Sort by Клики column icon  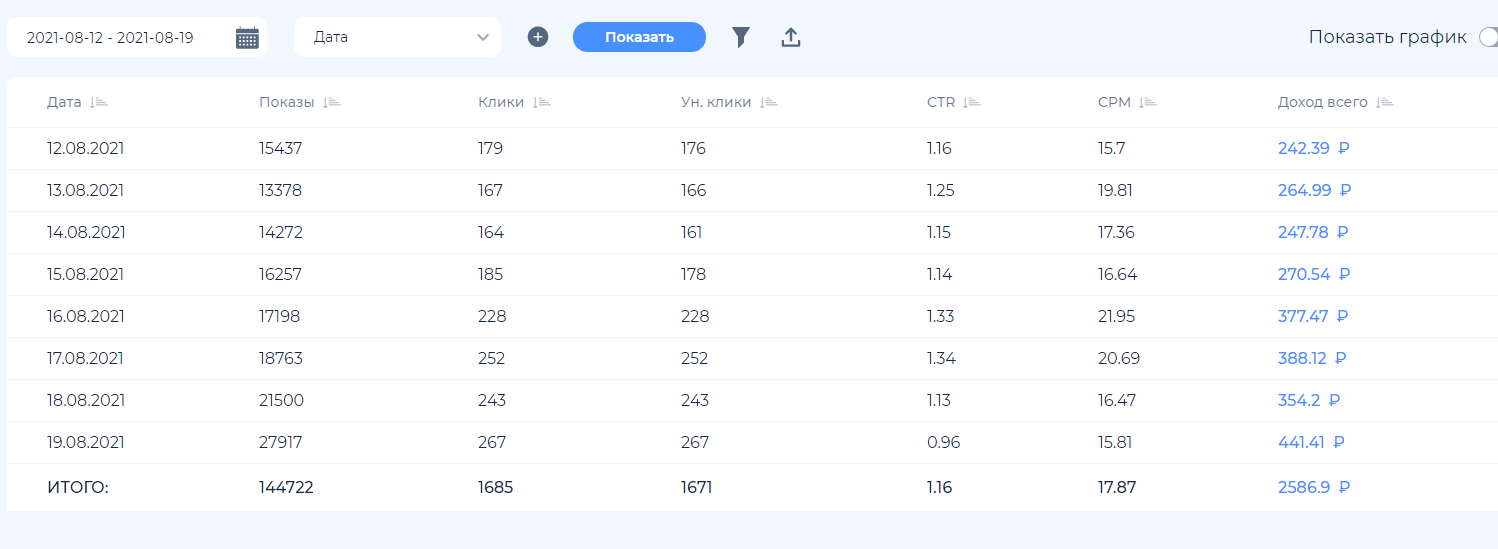click(x=542, y=102)
